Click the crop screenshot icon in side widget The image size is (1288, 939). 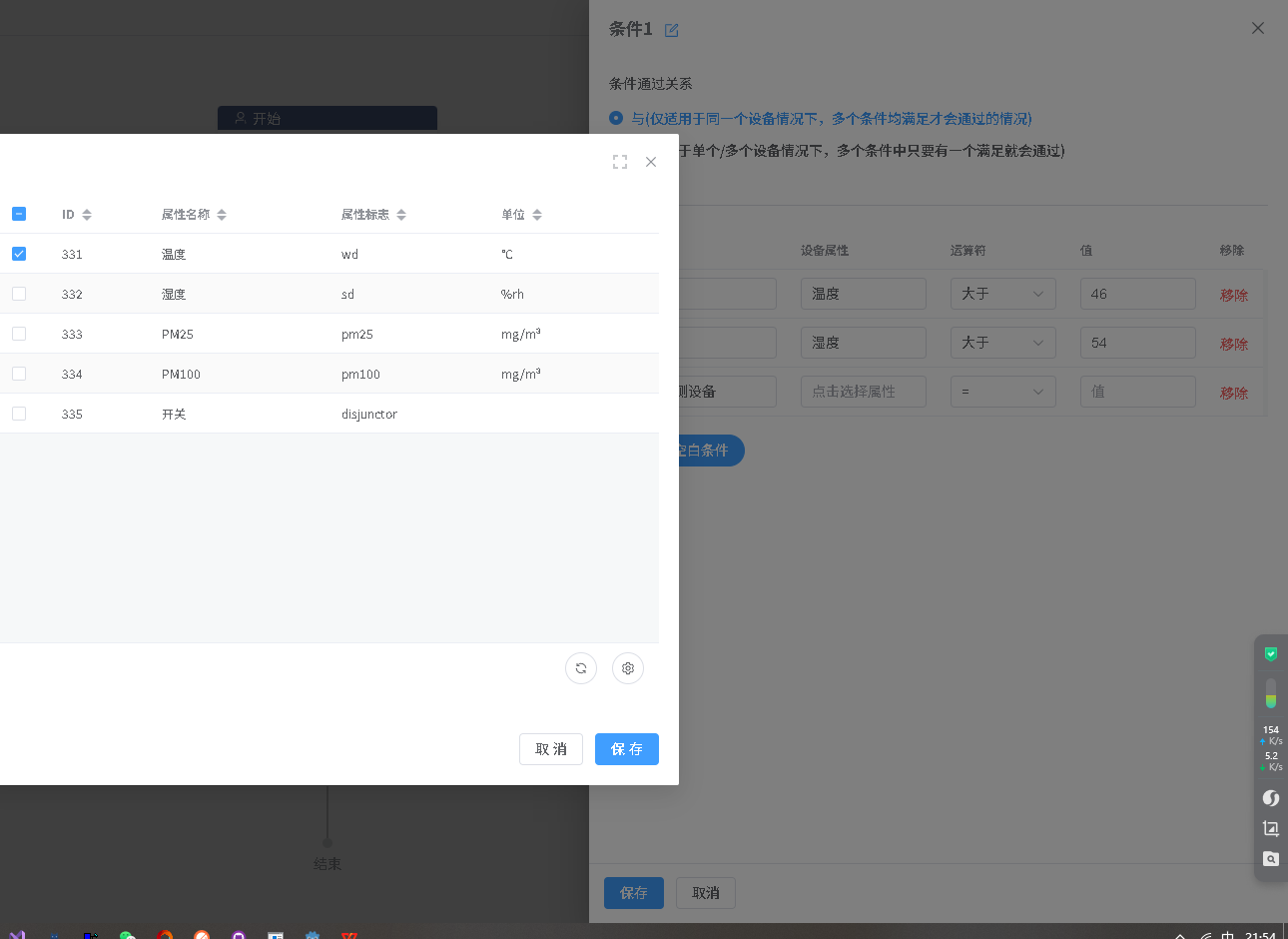pos(1271,828)
